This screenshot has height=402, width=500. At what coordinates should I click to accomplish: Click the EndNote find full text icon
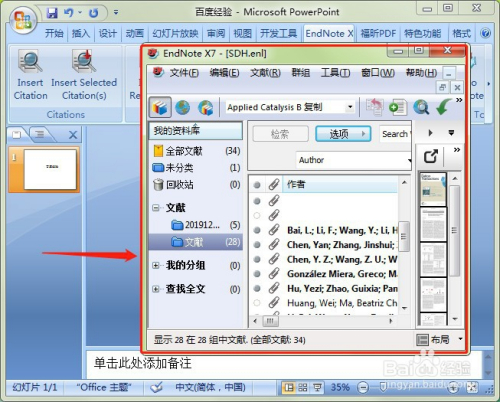421,107
